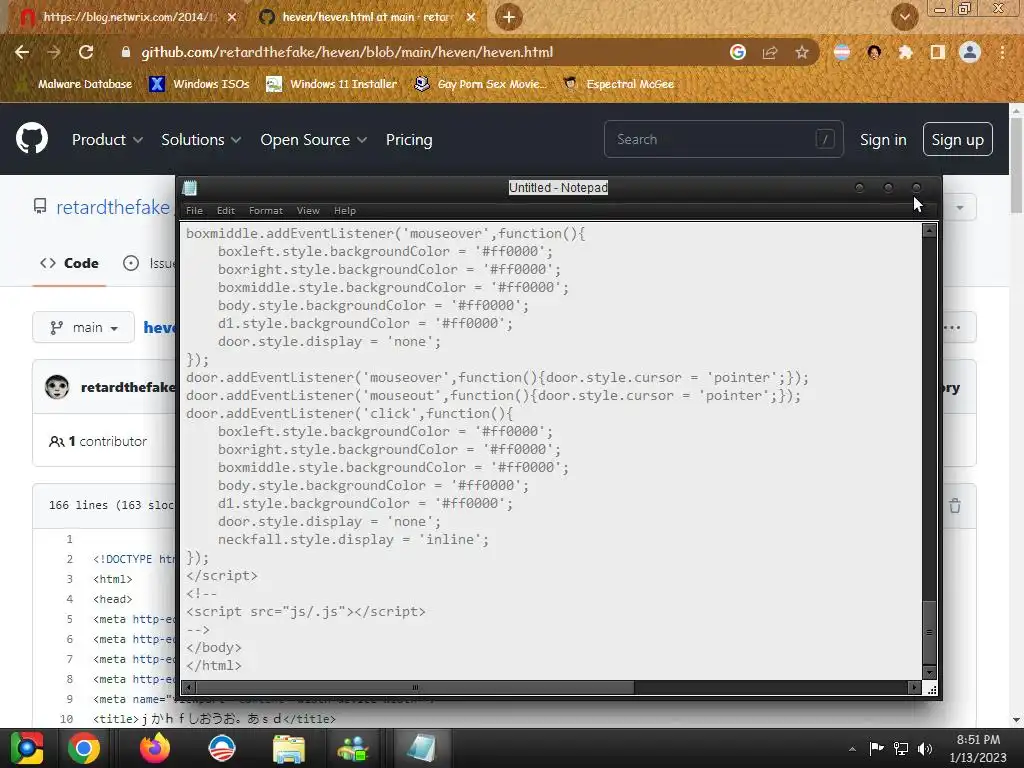Open the Windows ISOs bookmark
Viewport: 1024px width, 768px height.
point(200,84)
